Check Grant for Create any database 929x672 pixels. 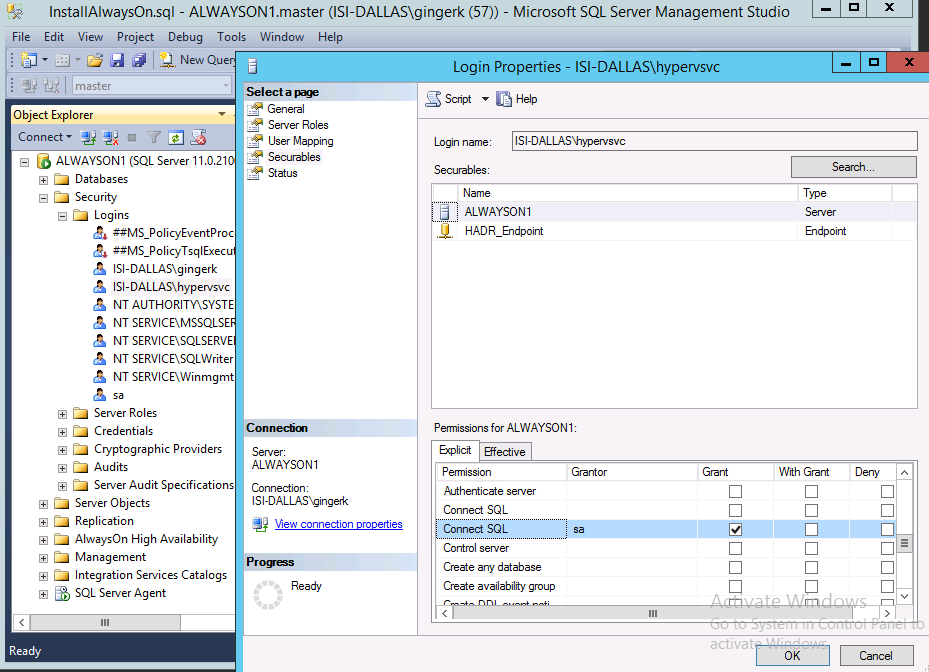click(x=735, y=567)
